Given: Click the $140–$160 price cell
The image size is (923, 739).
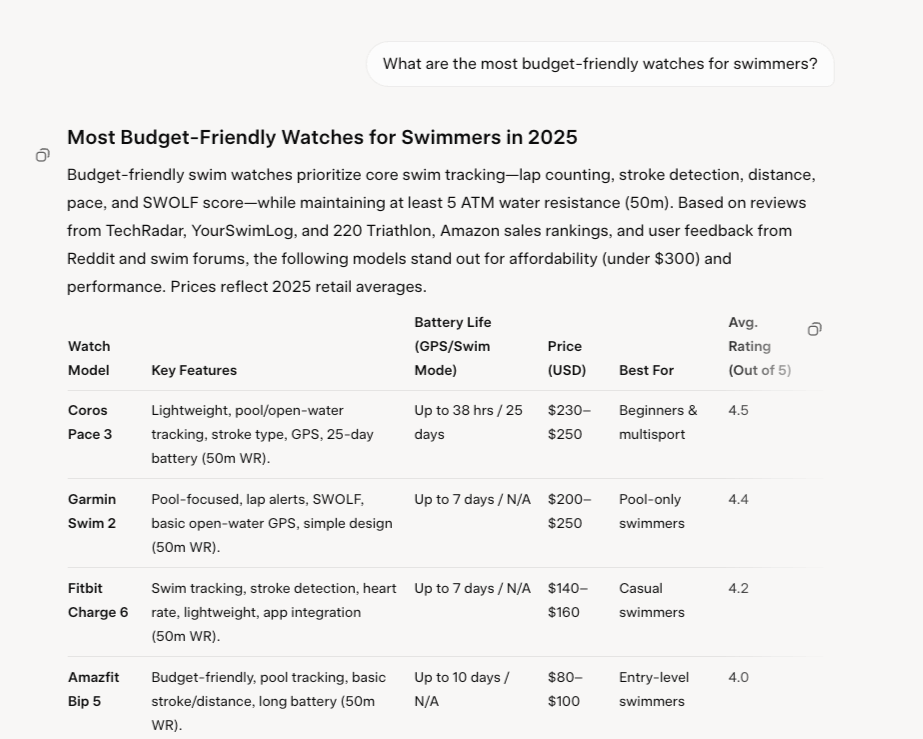Looking at the screenshot, I should pos(568,600).
